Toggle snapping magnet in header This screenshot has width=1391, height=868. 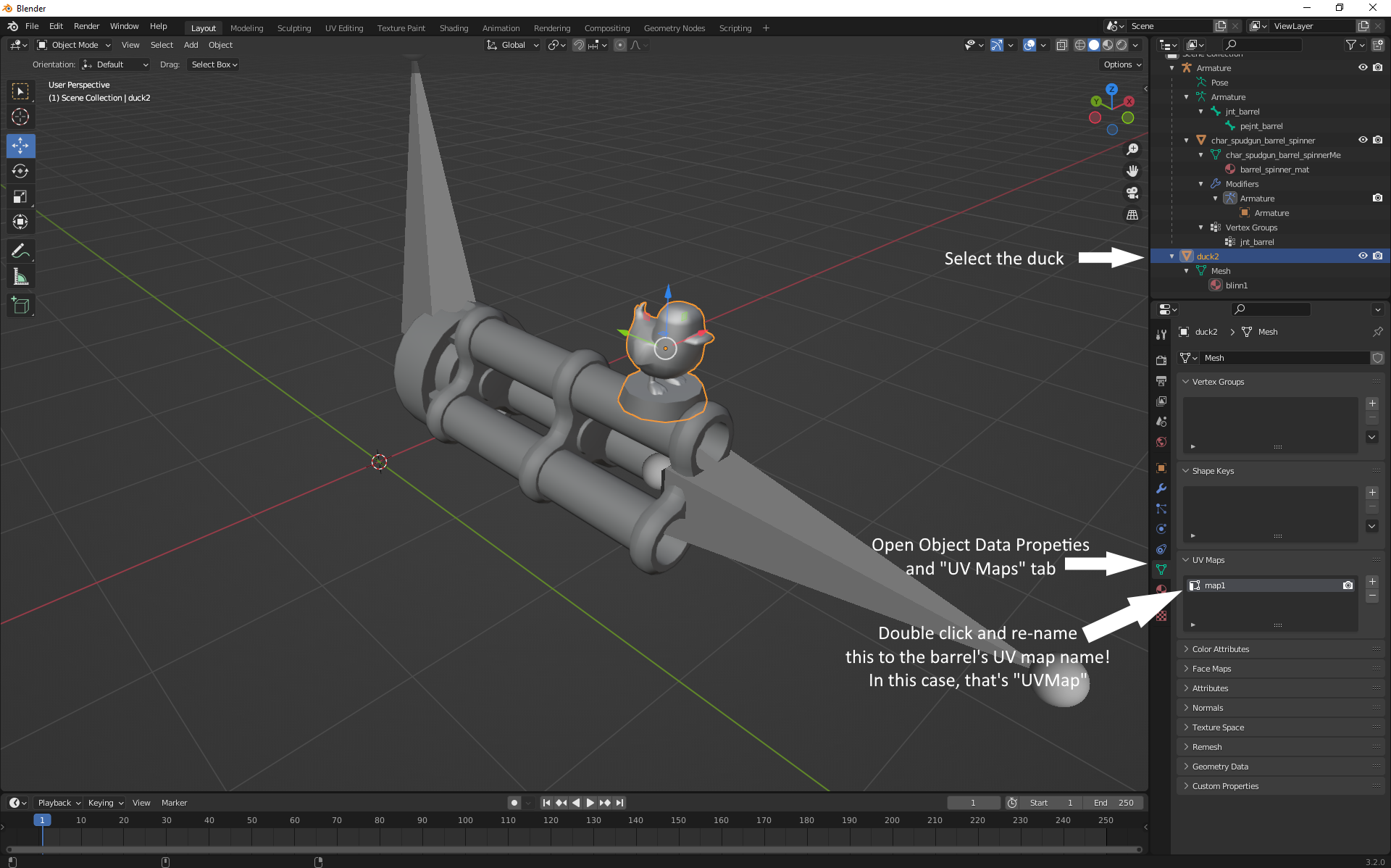(579, 45)
